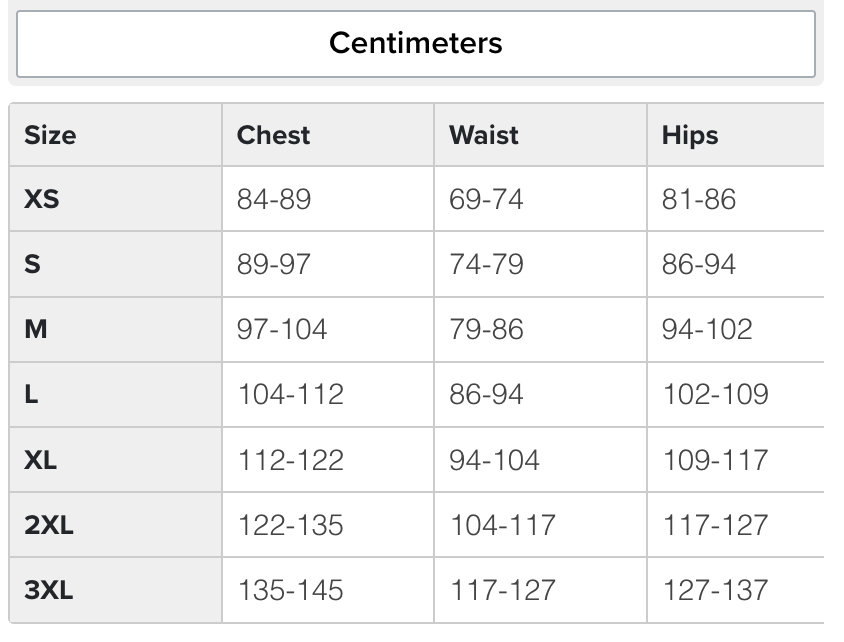Viewport: 844px width, 642px height.
Task: Select the Size column header
Action: [50, 135]
